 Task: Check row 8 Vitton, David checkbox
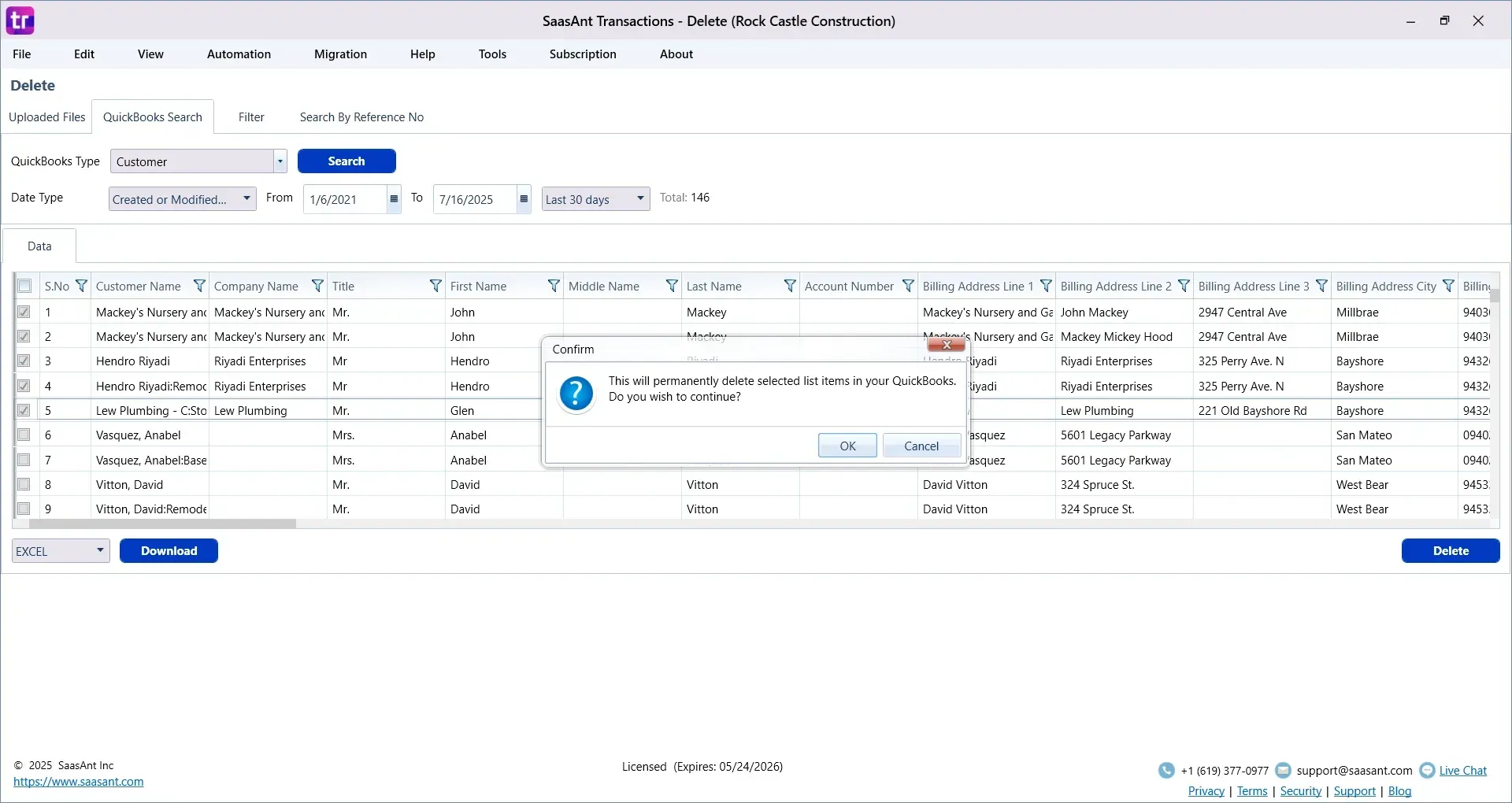[24, 484]
